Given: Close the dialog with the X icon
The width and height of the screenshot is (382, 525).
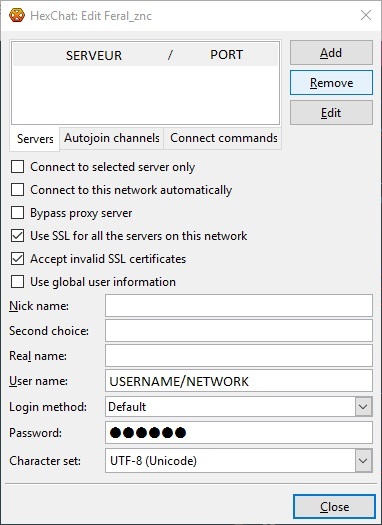Looking at the screenshot, I should (366, 15).
